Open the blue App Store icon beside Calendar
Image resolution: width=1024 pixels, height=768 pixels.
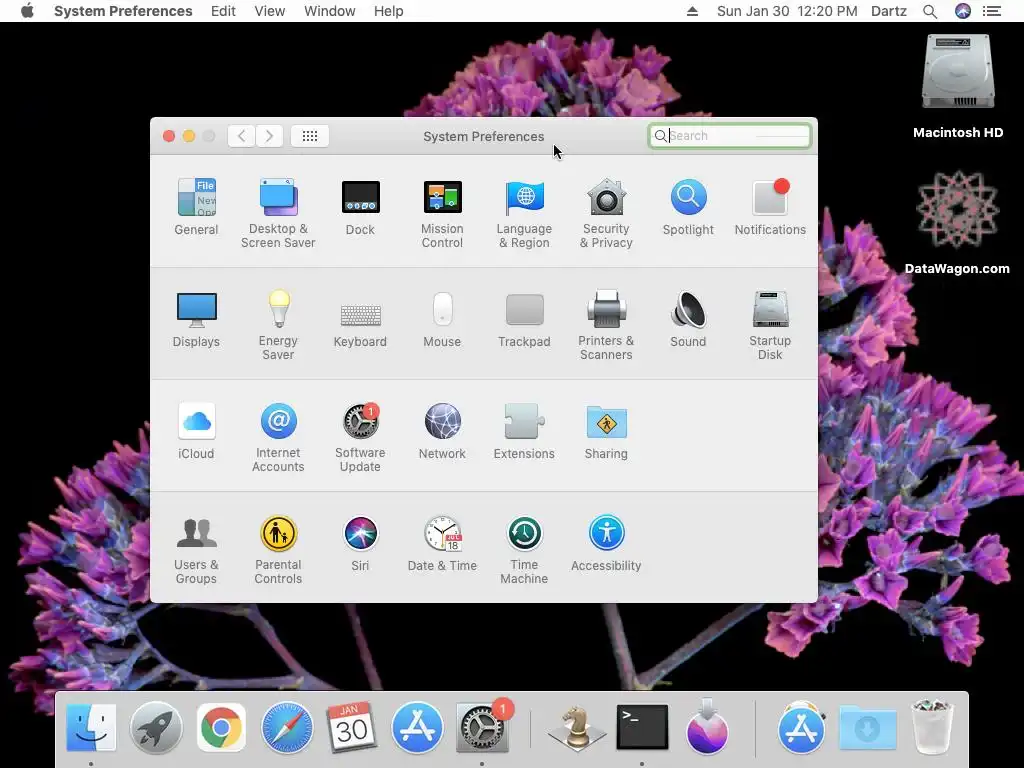417,728
